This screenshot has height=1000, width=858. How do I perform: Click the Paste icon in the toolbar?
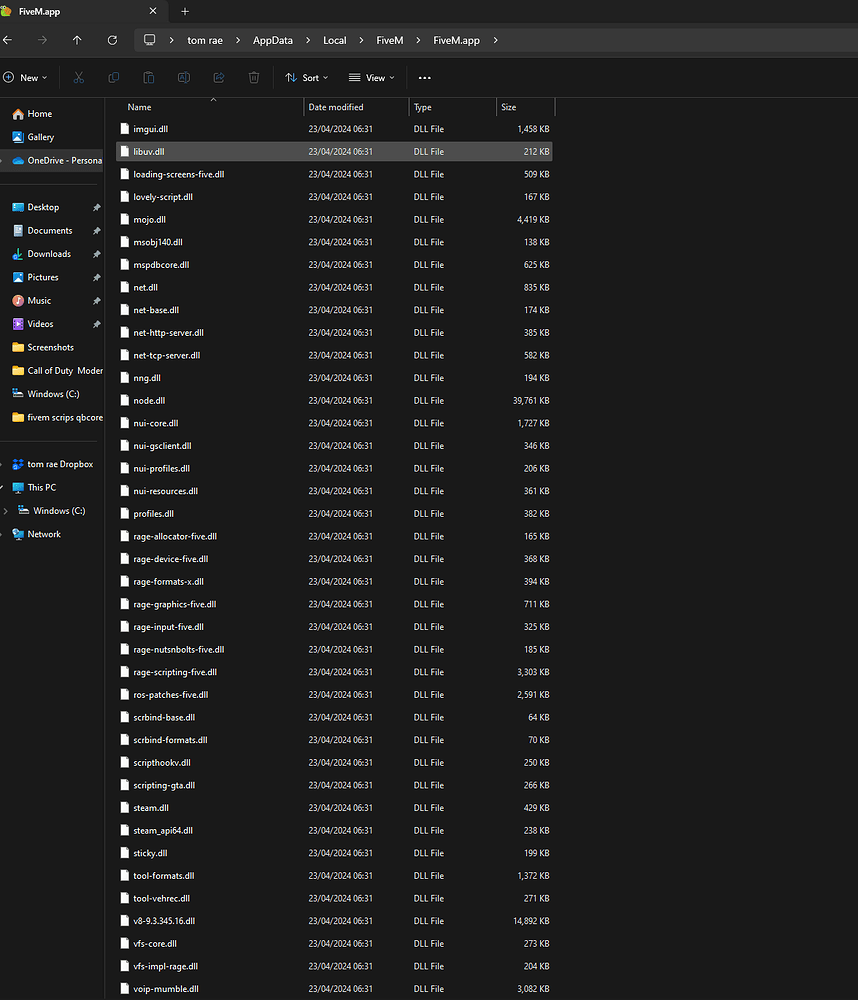[x=148, y=77]
